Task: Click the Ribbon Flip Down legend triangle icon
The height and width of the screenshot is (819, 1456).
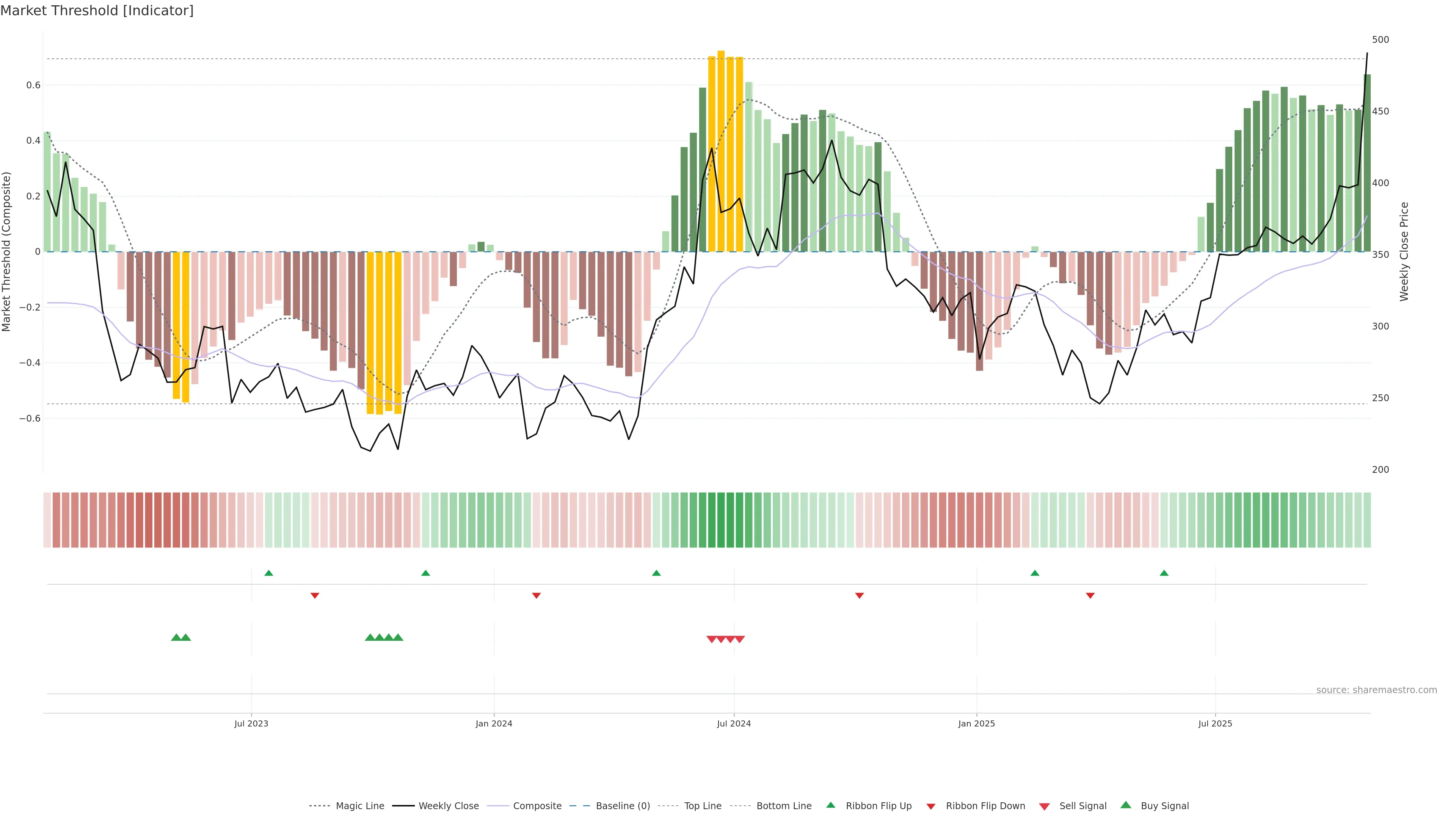Action: coord(931,806)
